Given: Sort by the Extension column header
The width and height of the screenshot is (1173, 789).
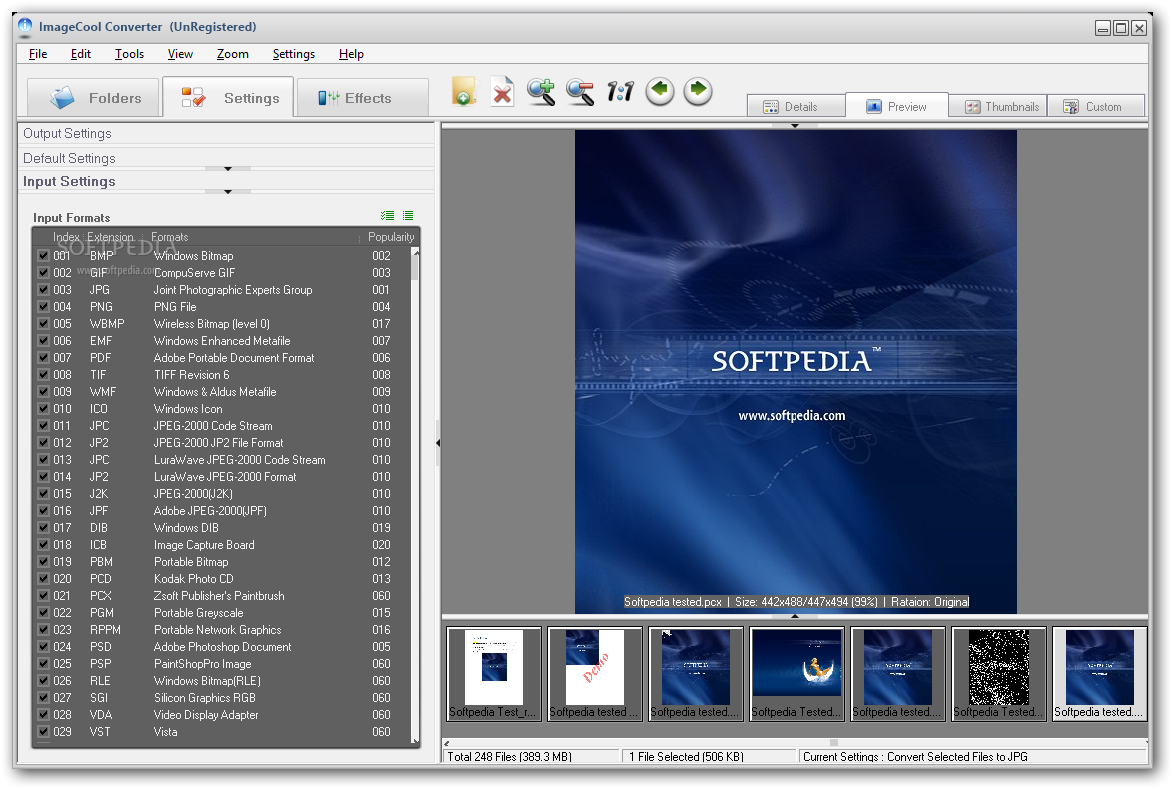Looking at the screenshot, I should [x=110, y=236].
